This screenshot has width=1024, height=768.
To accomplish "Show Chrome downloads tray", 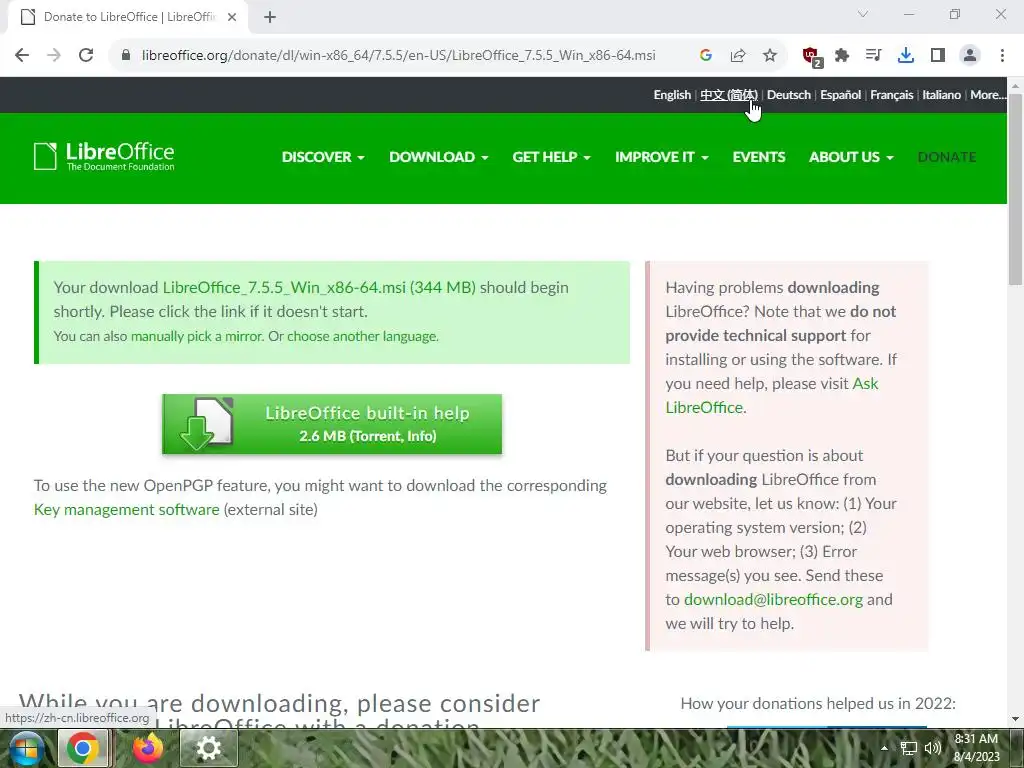I will [x=905, y=56].
